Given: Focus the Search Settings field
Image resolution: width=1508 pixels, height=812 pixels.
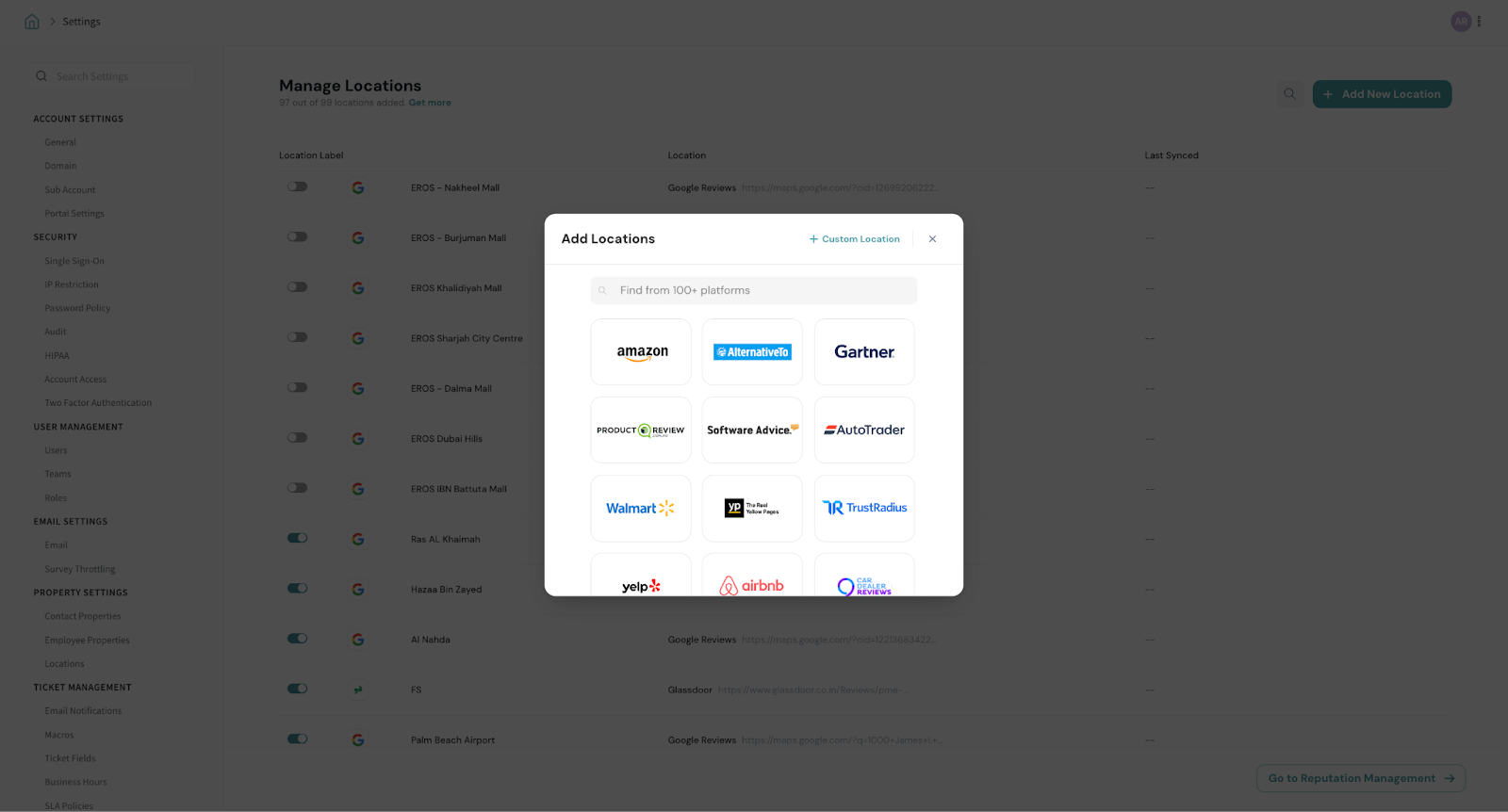Looking at the screenshot, I should point(115,76).
